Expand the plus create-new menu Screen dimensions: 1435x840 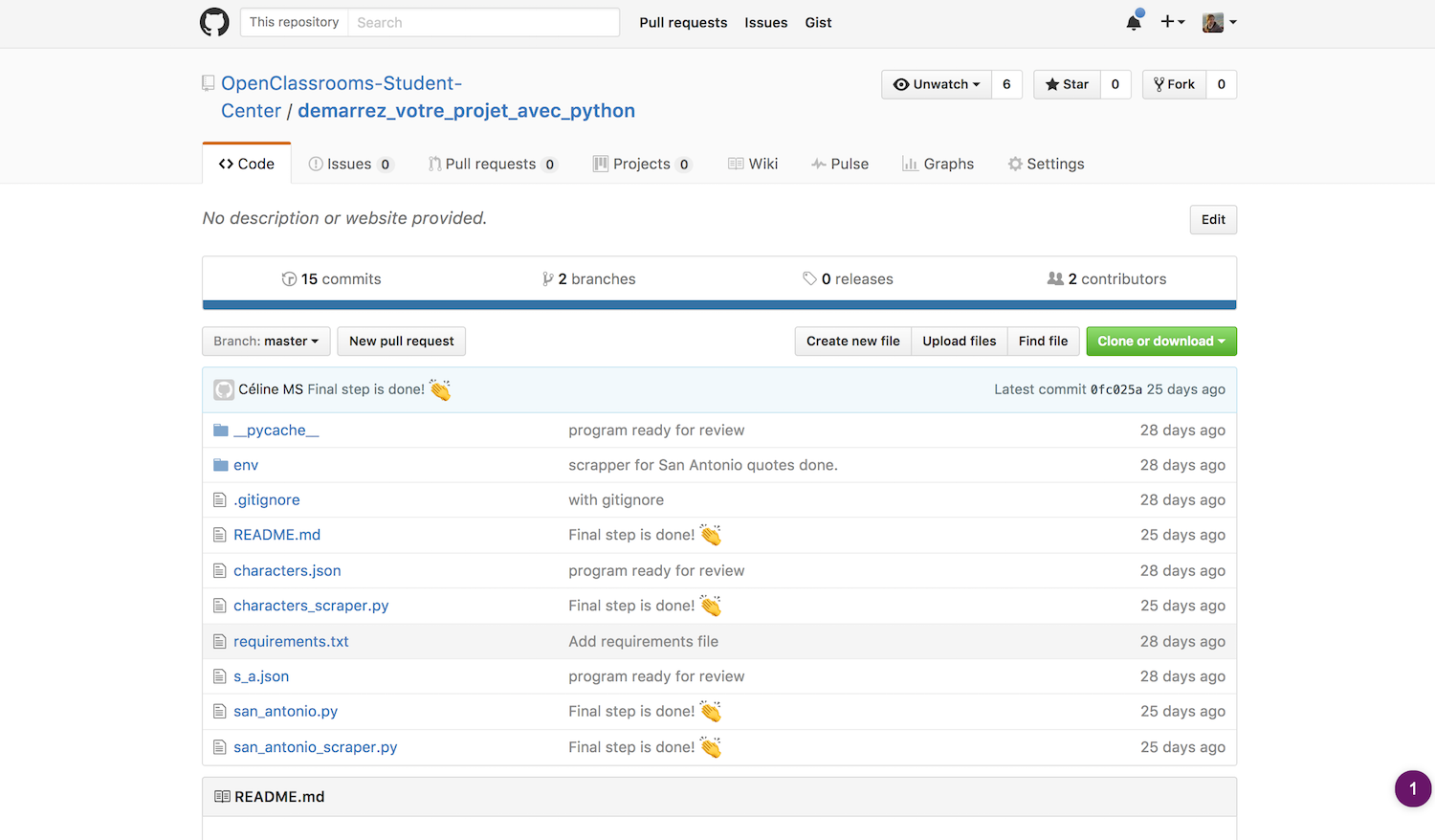point(1172,21)
